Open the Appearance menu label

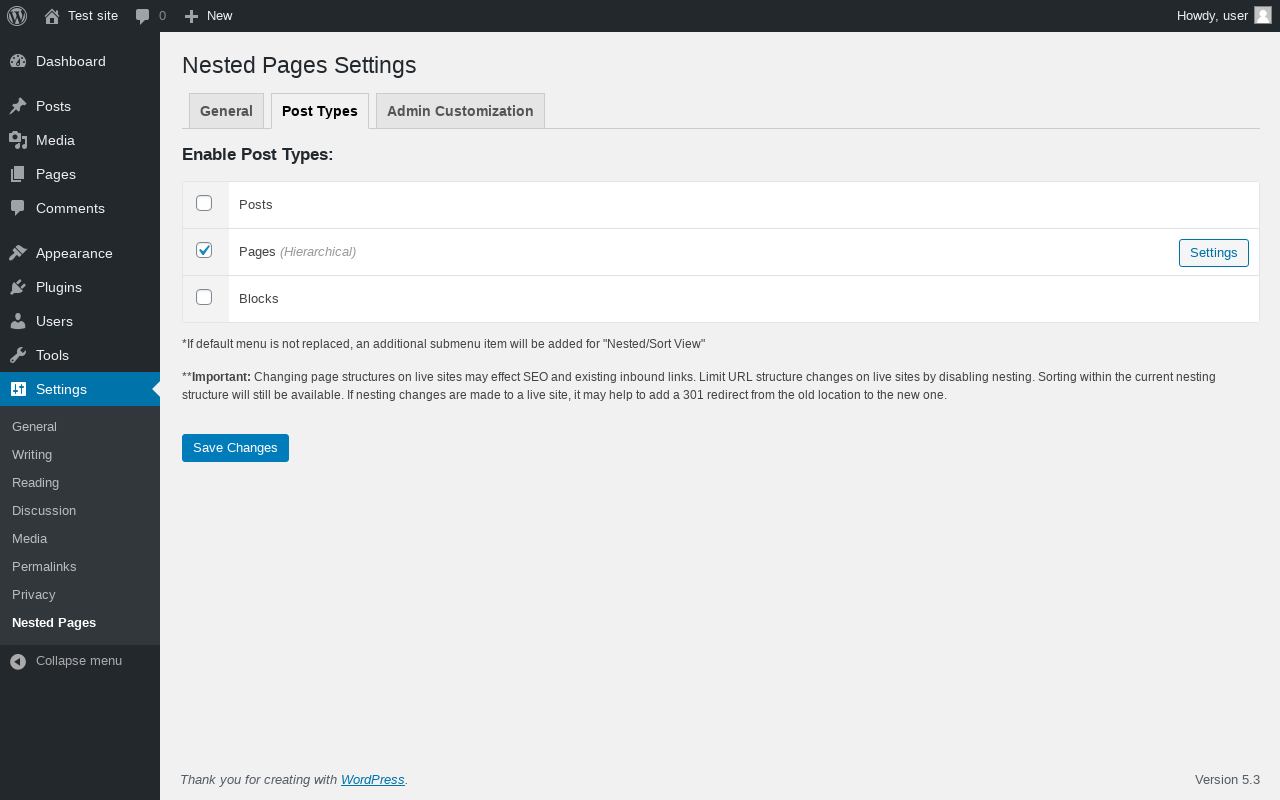[74, 253]
